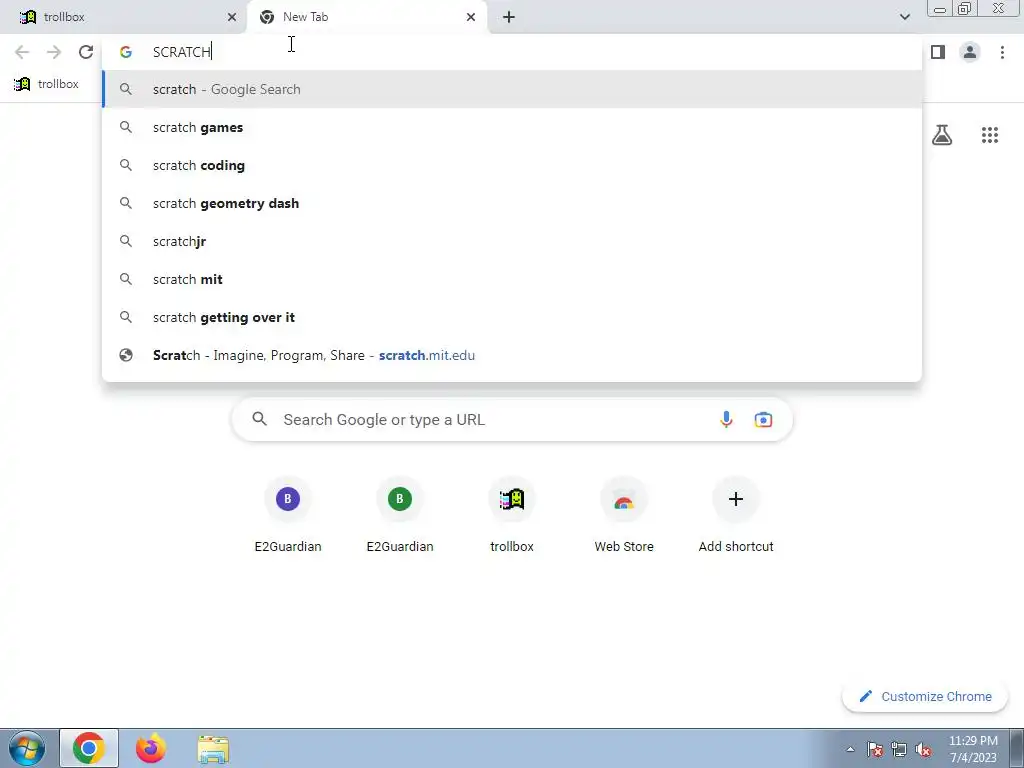Click the browser forward arrow
This screenshot has width=1024, height=768.
(54, 52)
